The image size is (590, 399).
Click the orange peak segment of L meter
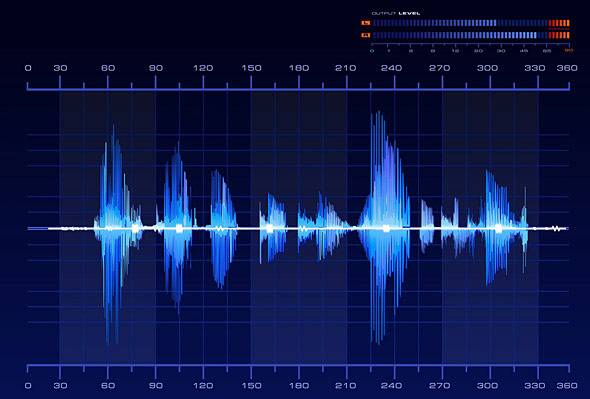tap(559, 23)
